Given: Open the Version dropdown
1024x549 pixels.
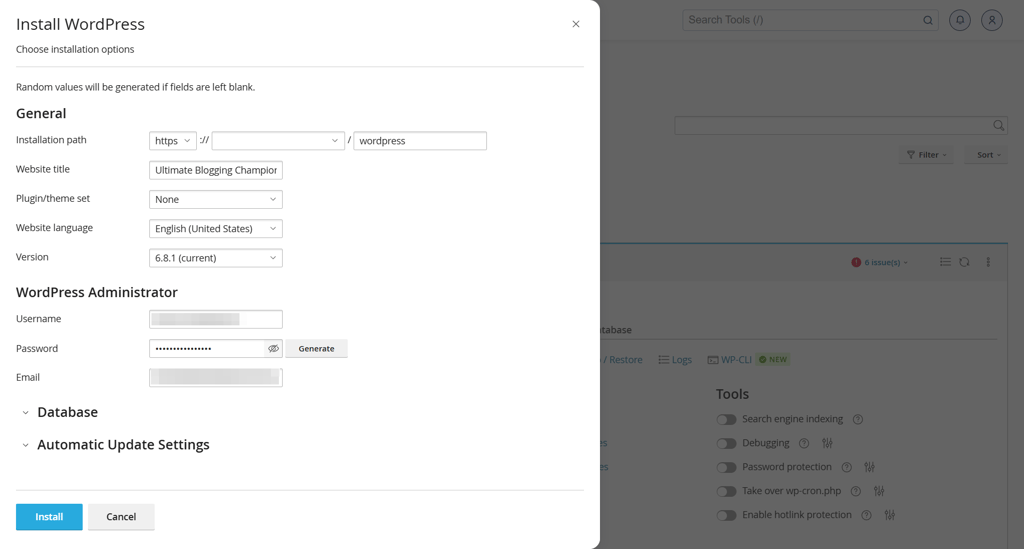Looking at the screenshot, I should click(x=216, y=258).
